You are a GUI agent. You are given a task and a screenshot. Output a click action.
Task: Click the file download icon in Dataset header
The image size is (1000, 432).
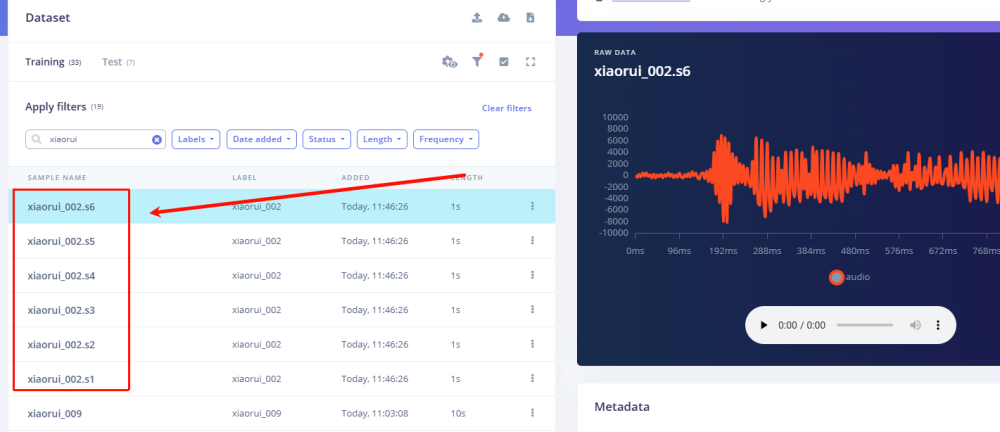[530, 18]
